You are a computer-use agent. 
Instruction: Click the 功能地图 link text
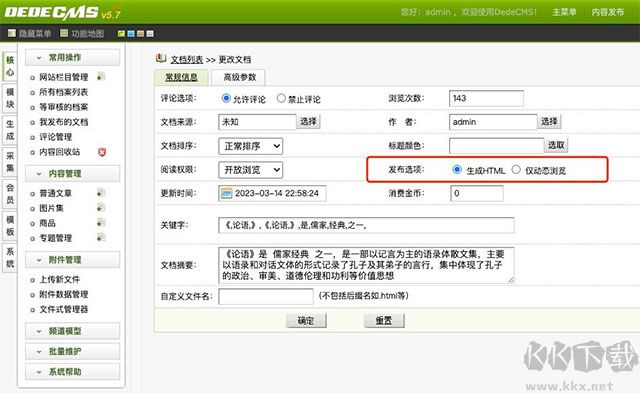88,33
